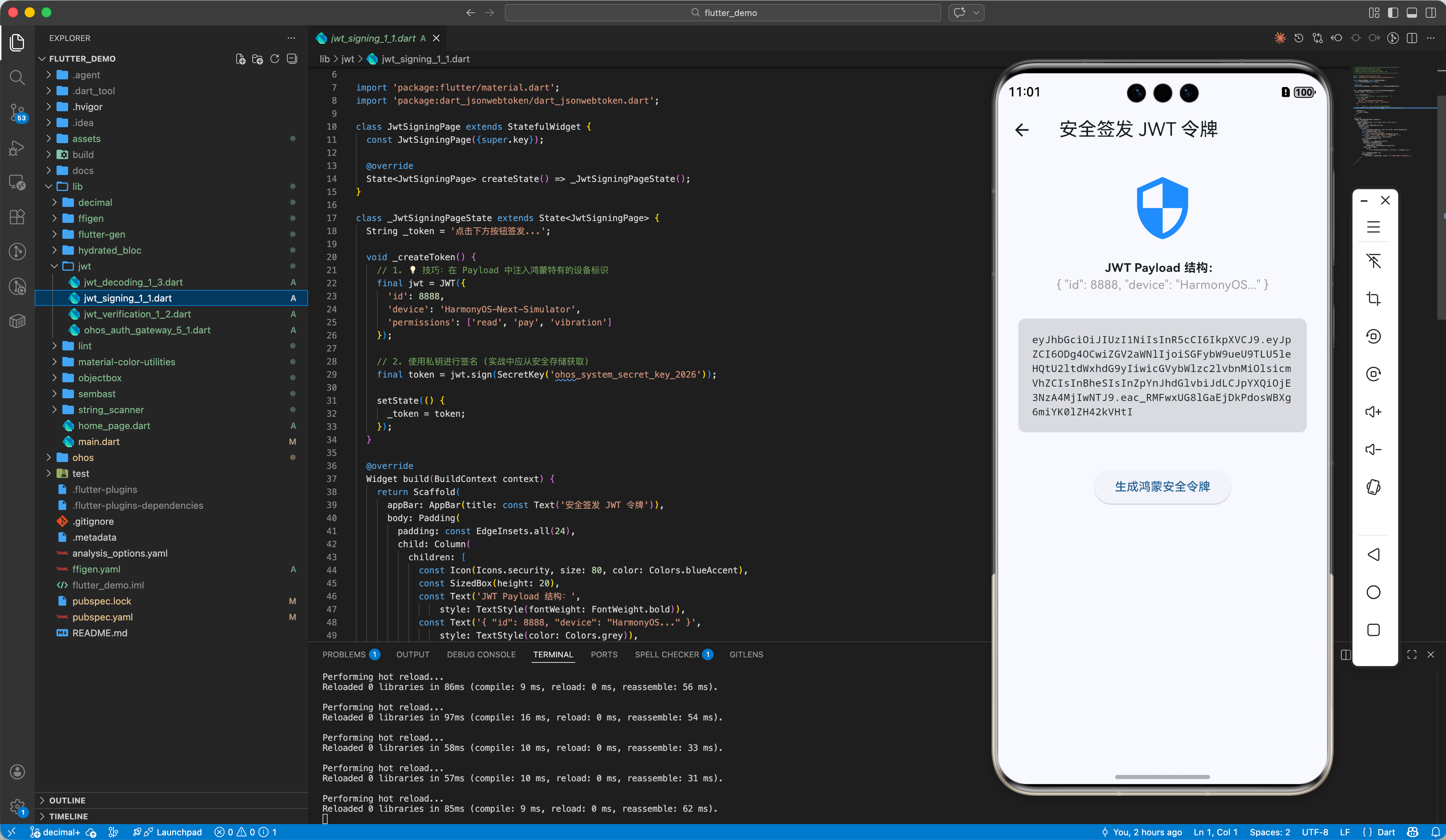1446x840 pixels.
Task: Toggle bottom panel layout button
Action: [1412, 13]
